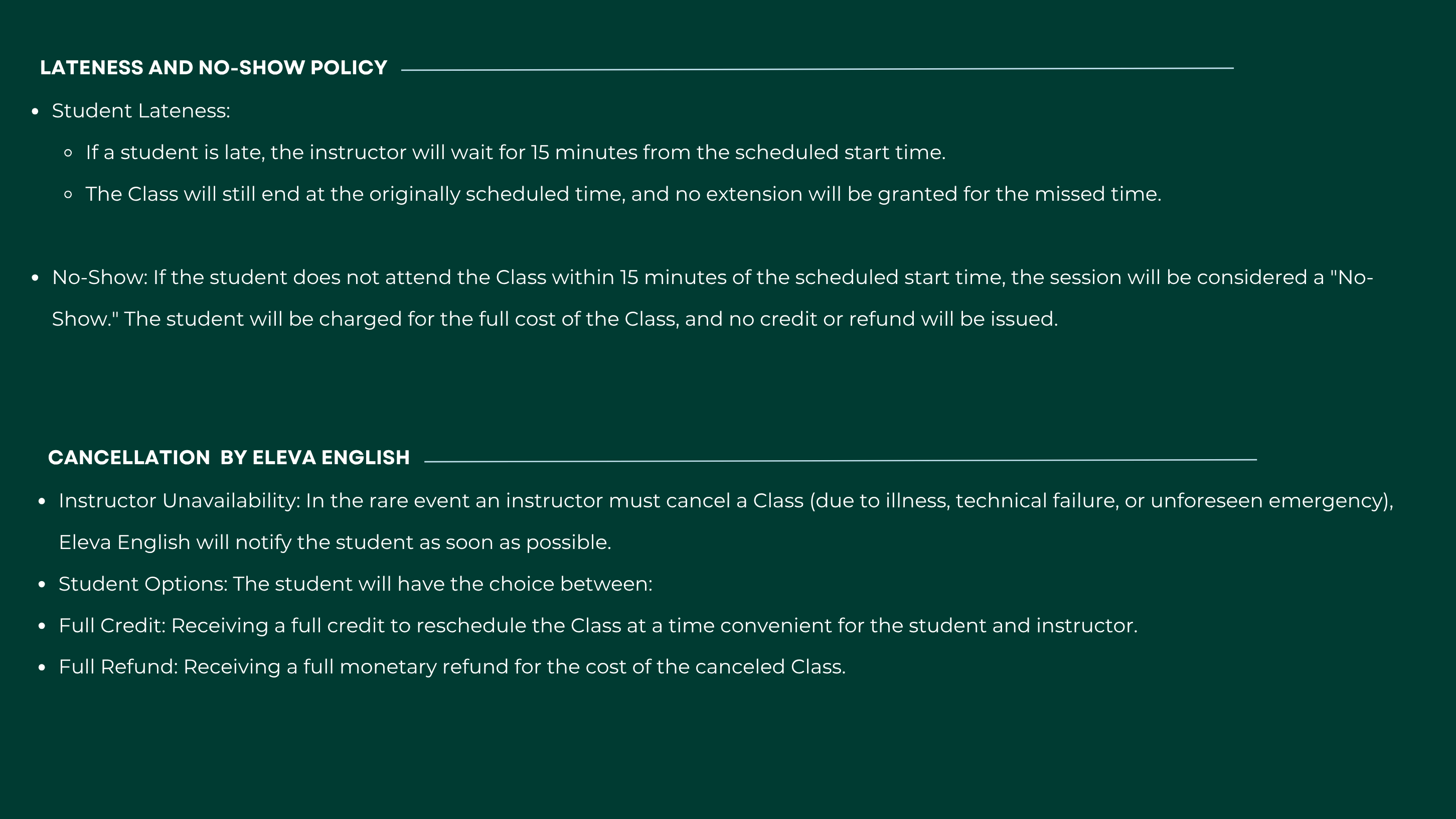Viewport: 1456px width, 819px height.
Task: Click the "CANCELLATION BY ELEVA ENGLISH" heading
Action: pyautogui.click(x=228, y=458)
